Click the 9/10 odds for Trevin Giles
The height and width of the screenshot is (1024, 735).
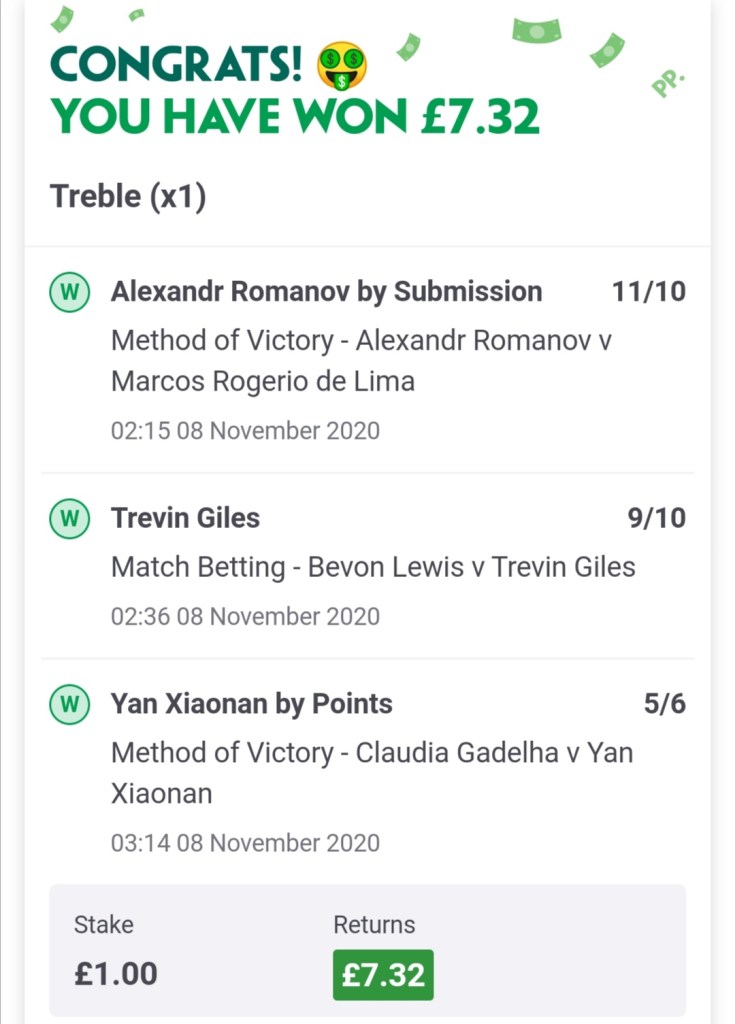tap(656, 518)
